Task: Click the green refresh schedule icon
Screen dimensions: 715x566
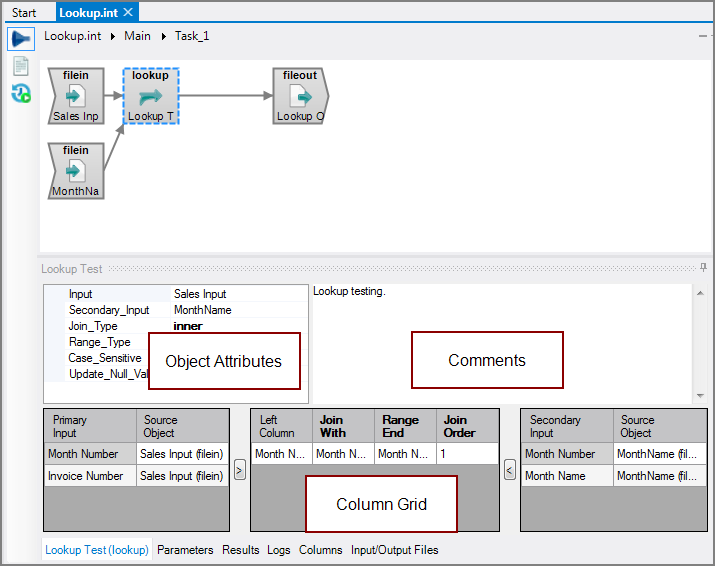Action: click(x=20, y=93)
